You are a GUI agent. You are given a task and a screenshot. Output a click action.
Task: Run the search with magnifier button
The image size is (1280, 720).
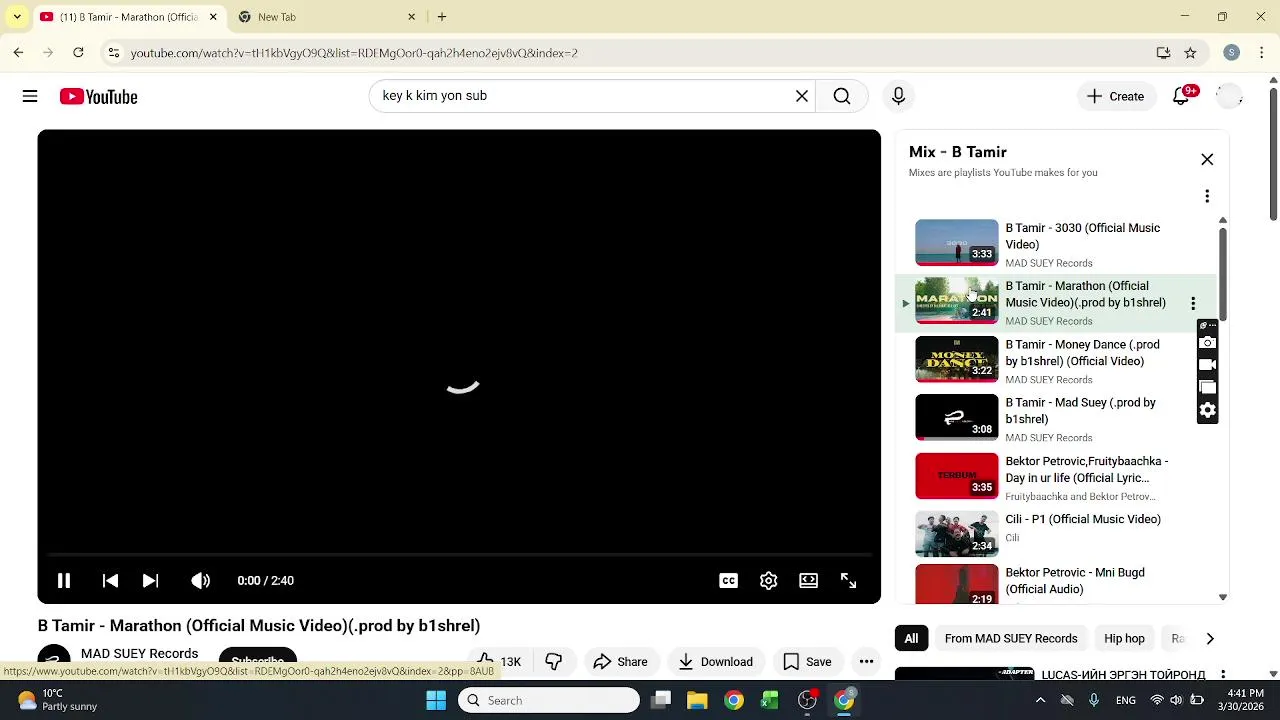pos(842,96)
